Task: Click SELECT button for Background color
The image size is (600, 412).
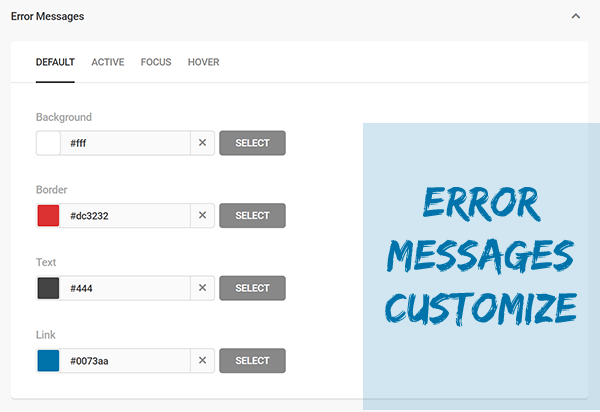Action: click(x=252, y=143)
